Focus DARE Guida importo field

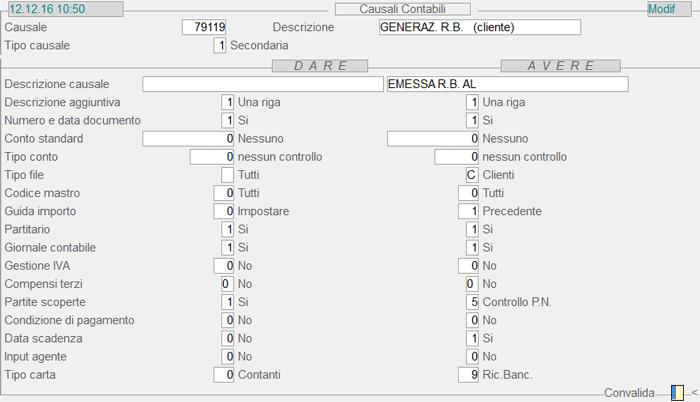[x=223, y=211]
